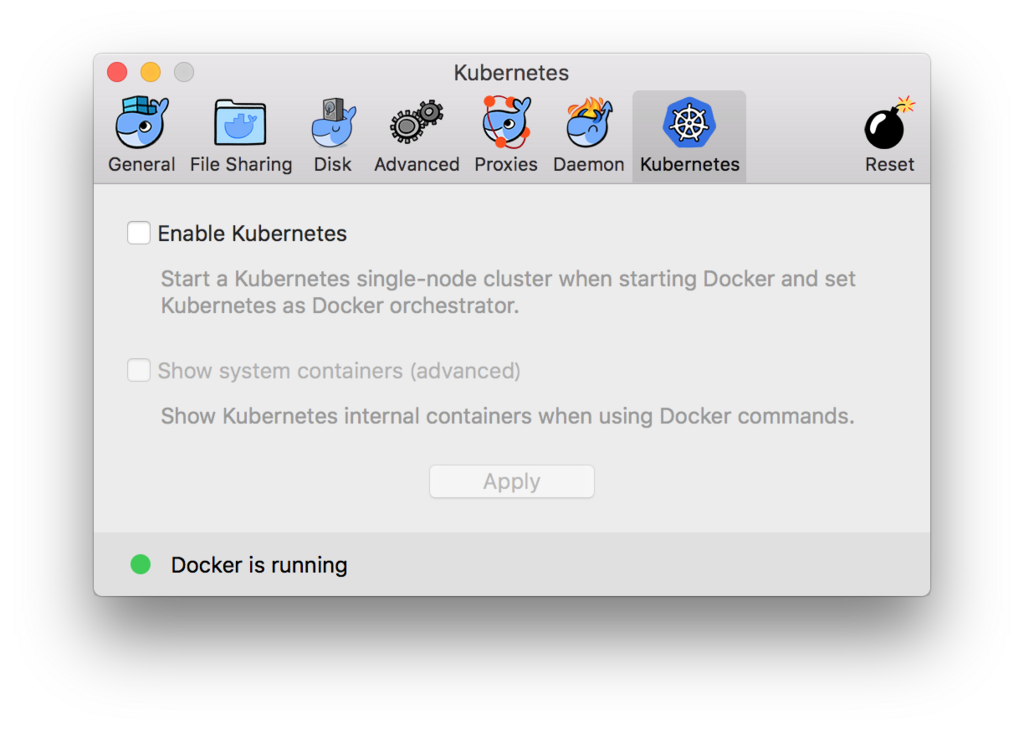Click the 'Docker is running' status text
1024x730 pixels.
tap(259, 565)
